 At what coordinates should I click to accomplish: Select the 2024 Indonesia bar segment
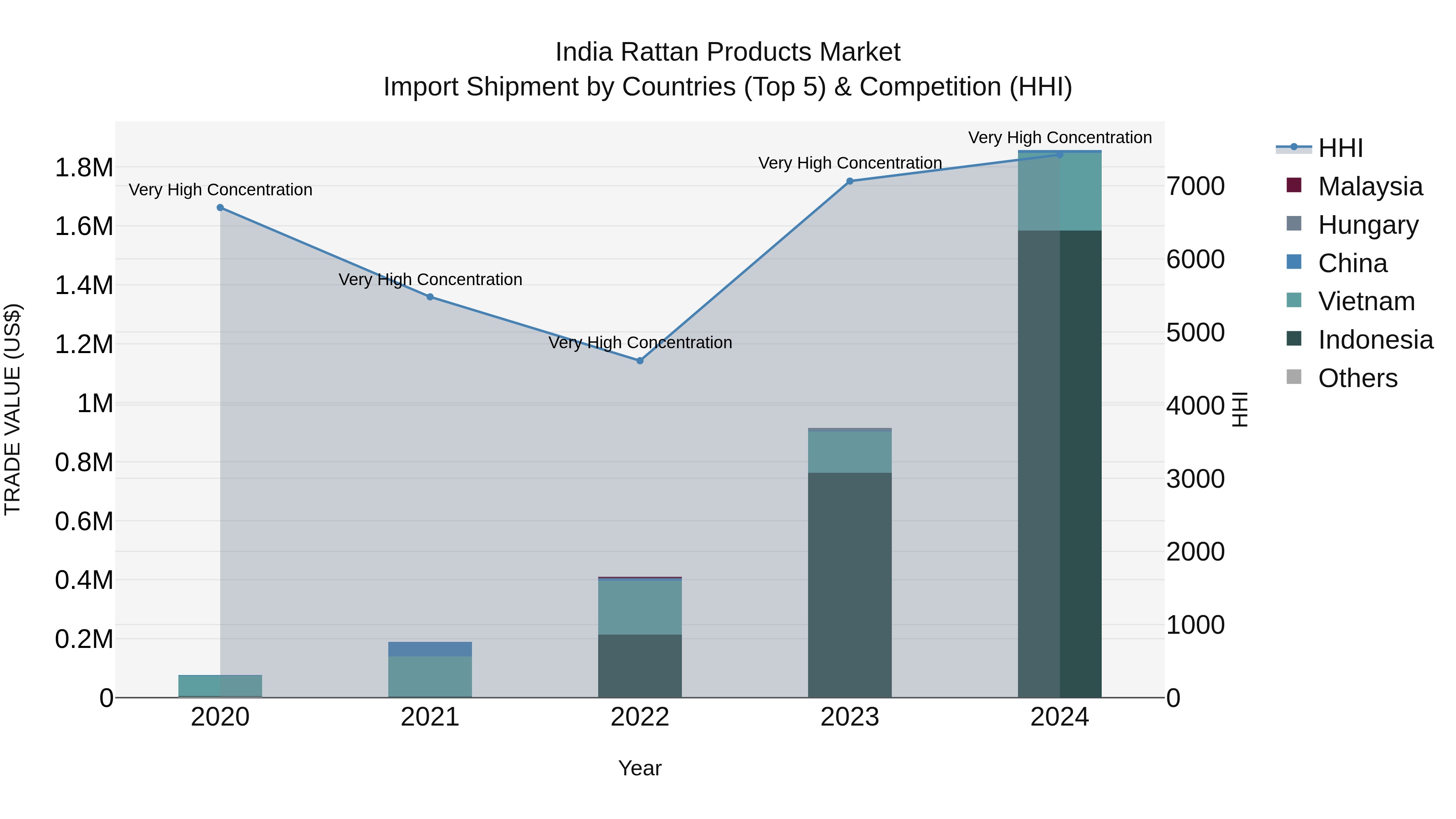pos(1060,464)
